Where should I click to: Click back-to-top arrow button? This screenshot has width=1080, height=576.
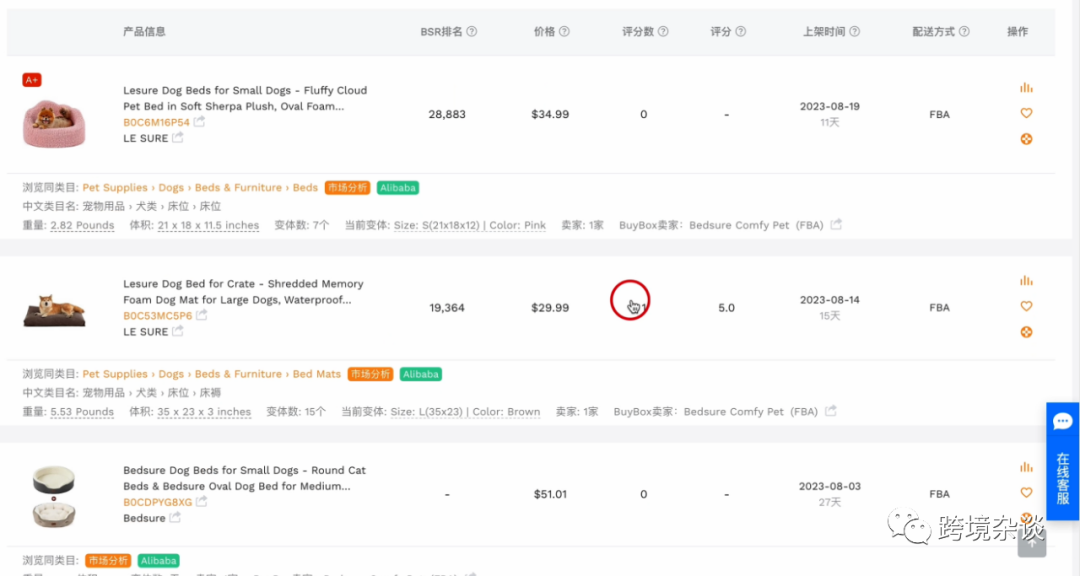pos(1032,542)
